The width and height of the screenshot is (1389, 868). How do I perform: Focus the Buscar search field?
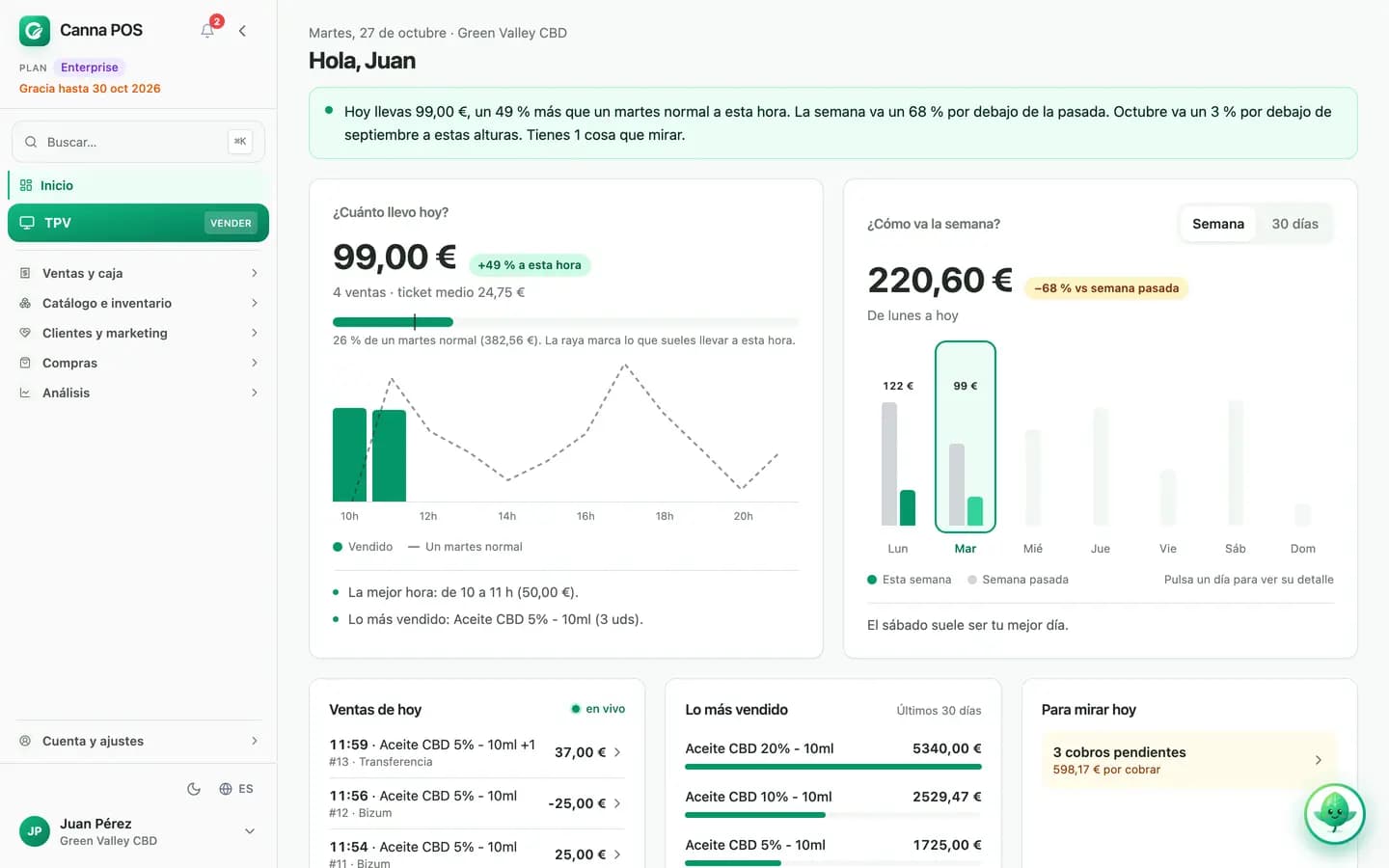pyautogui.click(x=138, y=142)
